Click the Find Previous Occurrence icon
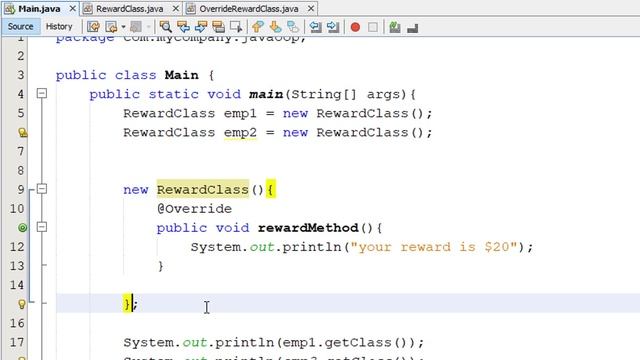640x360 pixels. (183, 27)
